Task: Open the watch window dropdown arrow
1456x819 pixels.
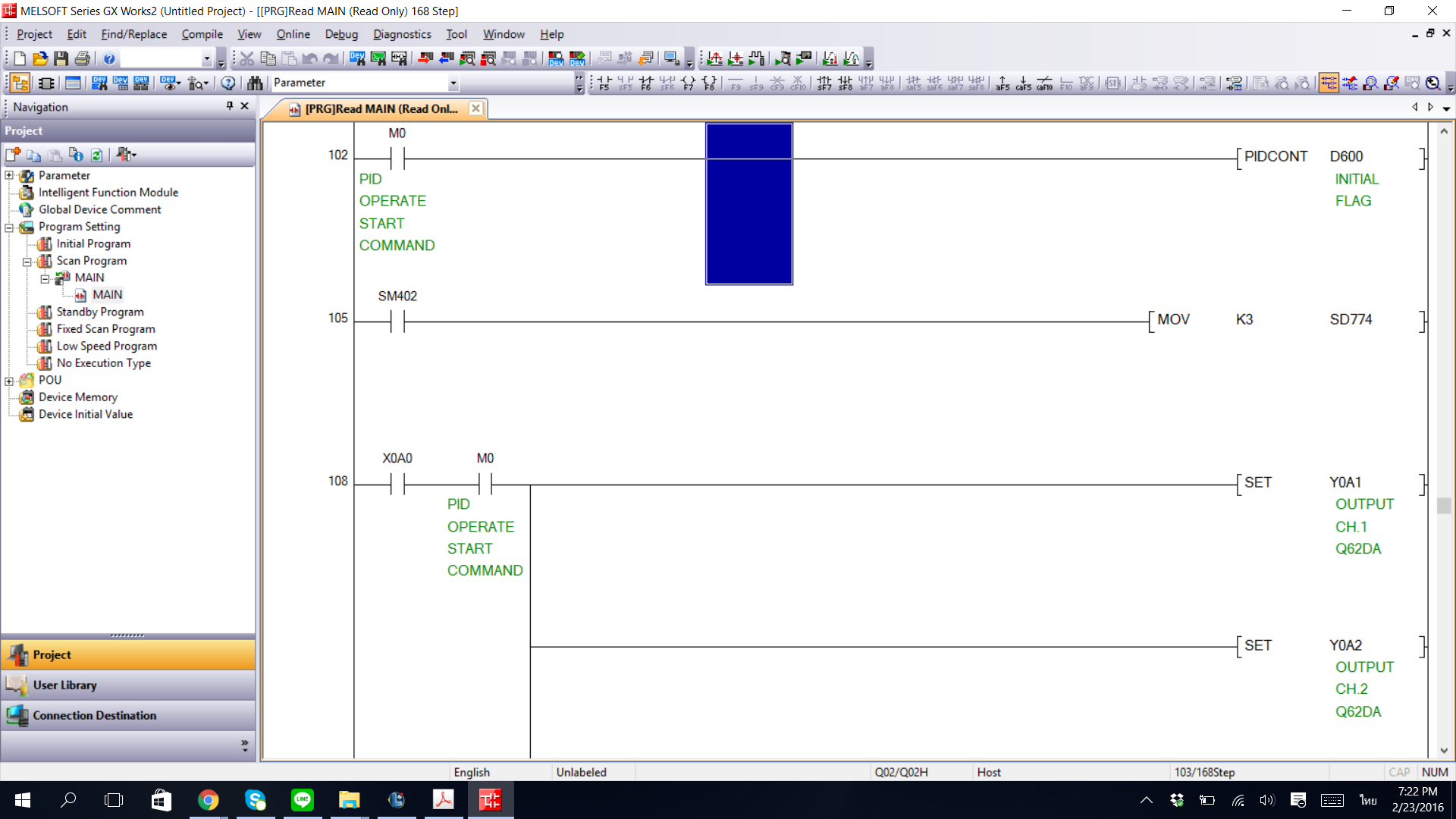Action: [179, 83]
